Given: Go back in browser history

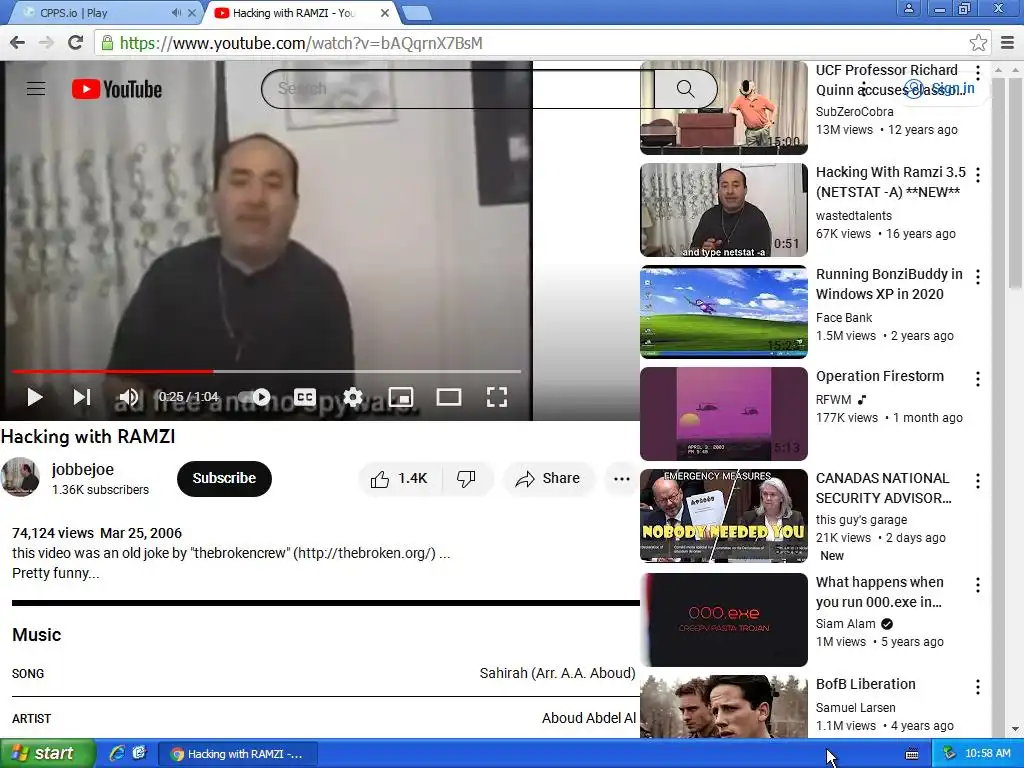Looking at the screenshot, I should [x=18, y=42].
